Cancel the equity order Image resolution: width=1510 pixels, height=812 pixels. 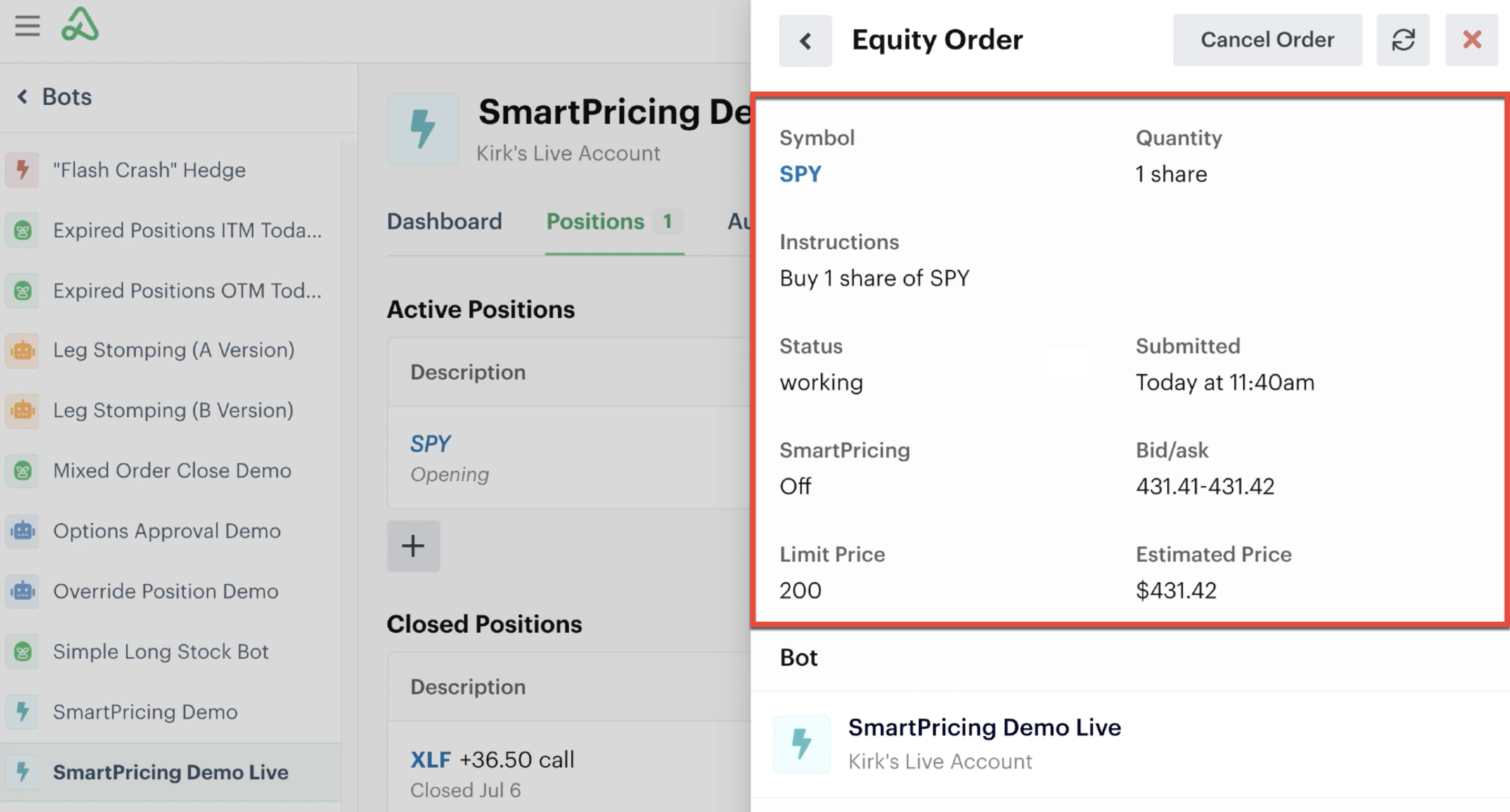coord(1267,40)
